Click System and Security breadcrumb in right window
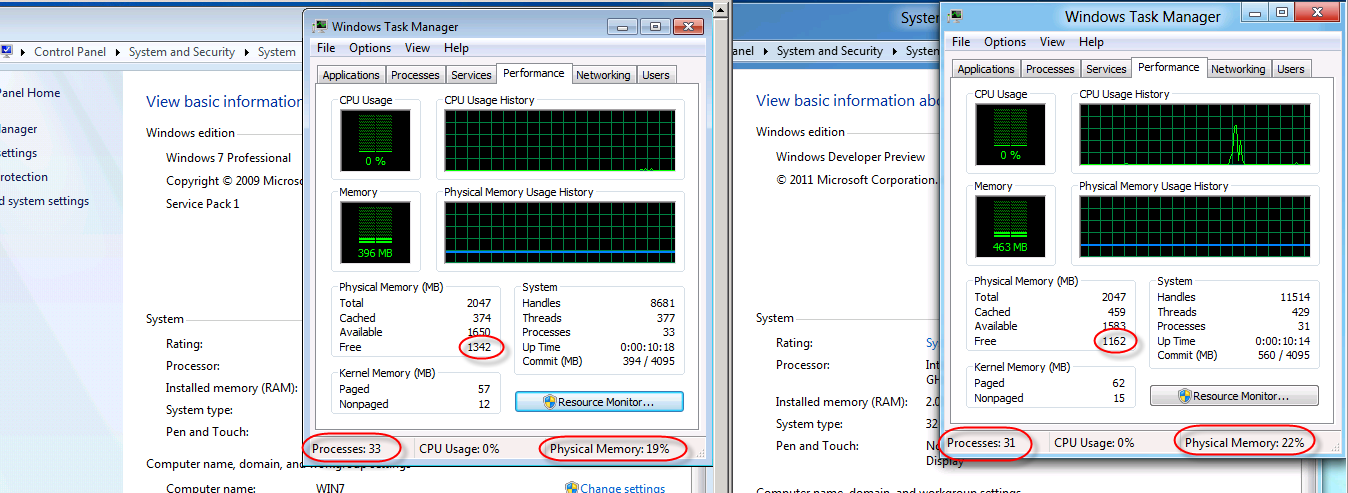Screen dimensions: 1348x493 [830, 51]
